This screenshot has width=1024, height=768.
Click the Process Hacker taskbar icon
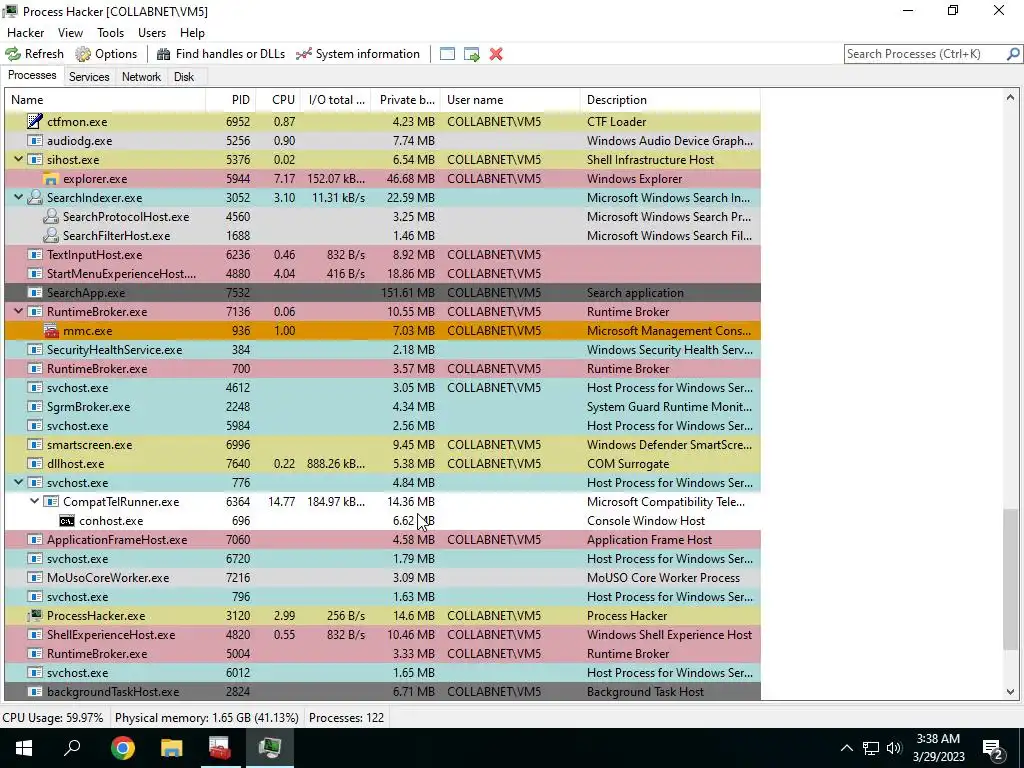[270, 748]
